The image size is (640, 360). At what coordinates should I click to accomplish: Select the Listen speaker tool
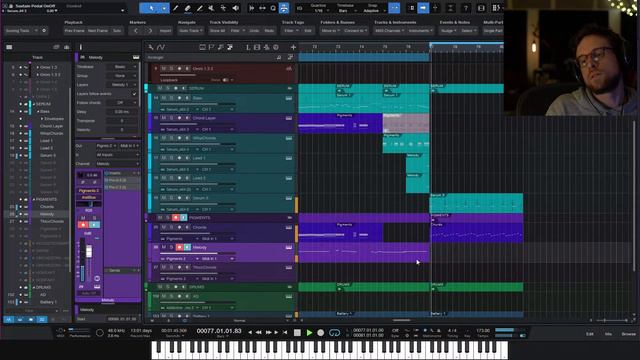pyautogui.click(x=236, y=8)
